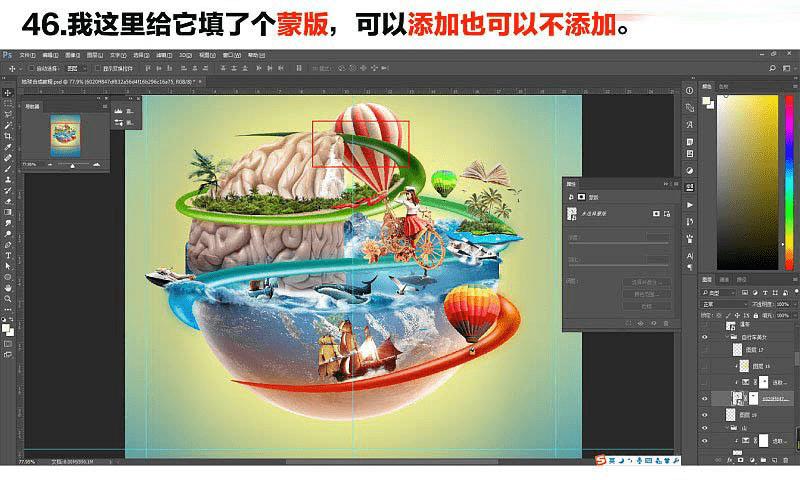Open auto-select 图层 dropdown in options bar
The width and height of the screenshot is (800, 480).
pyautogui.click(x=77, y=68)
